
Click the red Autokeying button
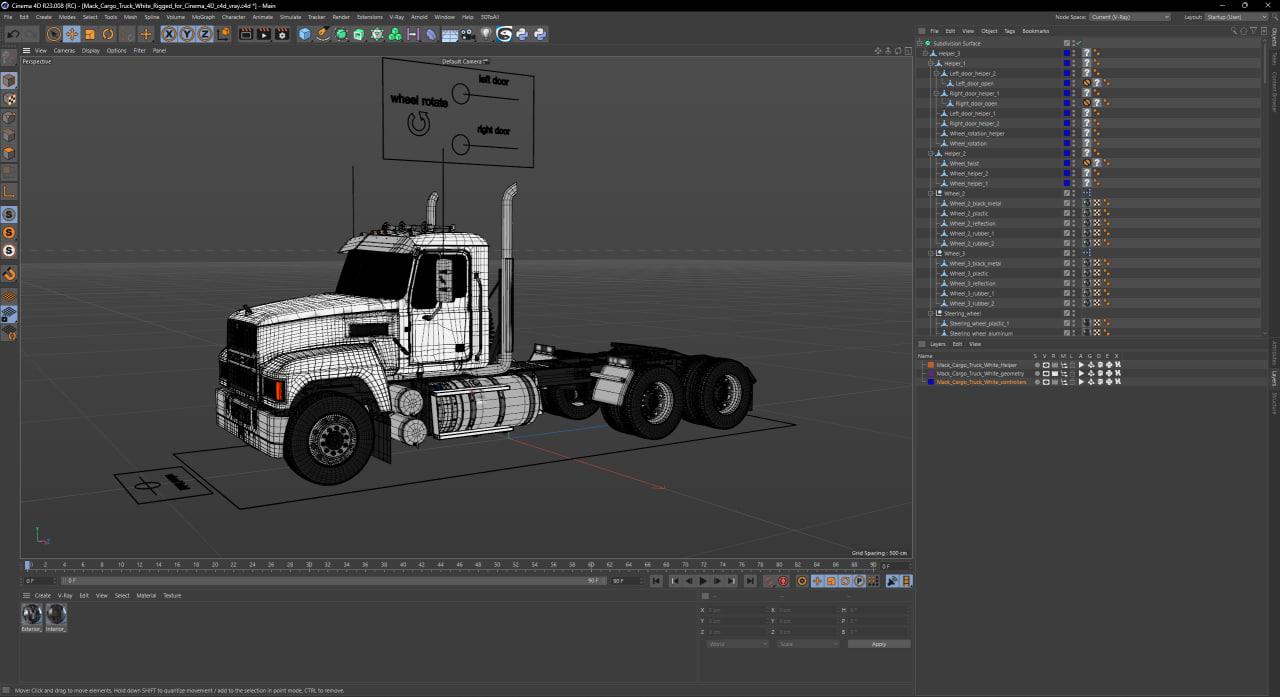click(x=783, y=581)
